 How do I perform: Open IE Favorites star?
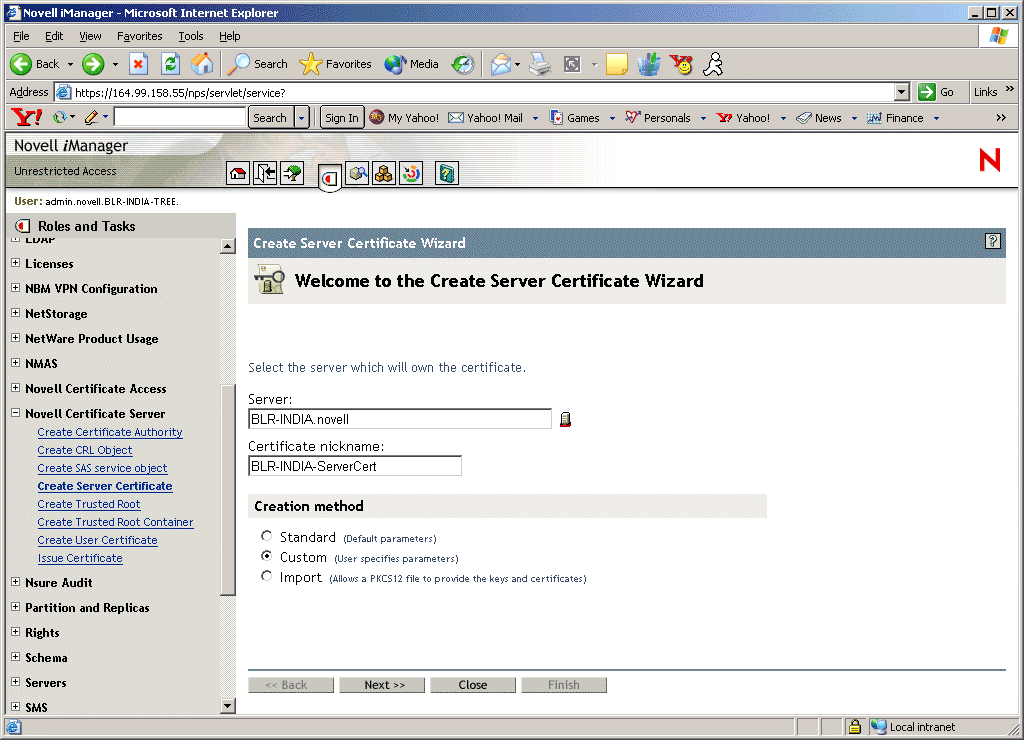(335, 64)
